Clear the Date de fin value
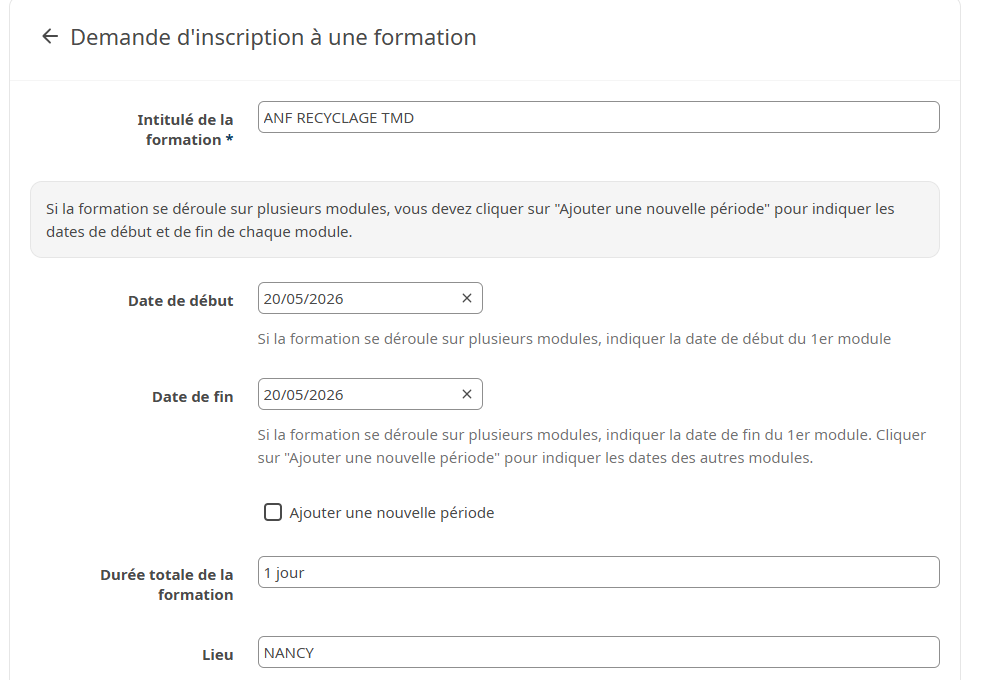 tap(466, 394)
